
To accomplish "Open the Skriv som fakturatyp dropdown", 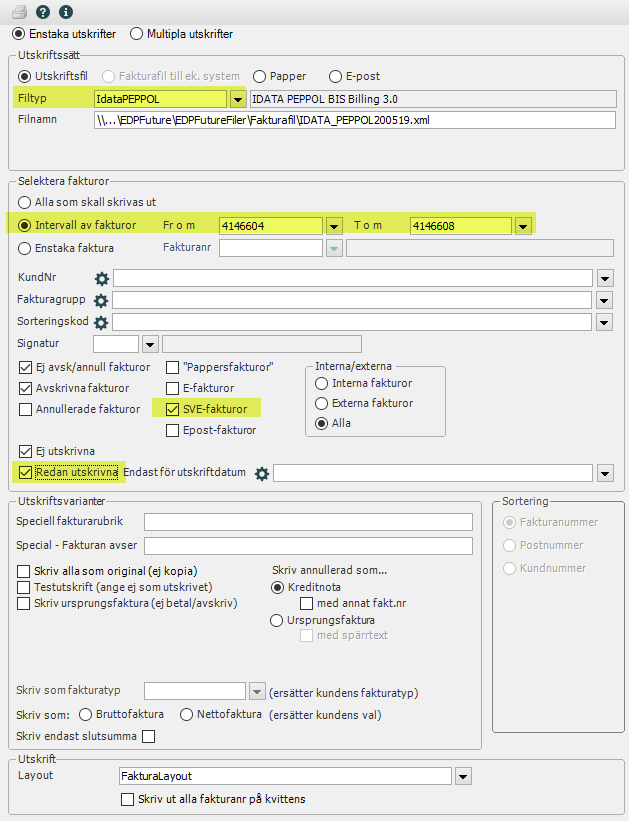I will pos(257,692).
